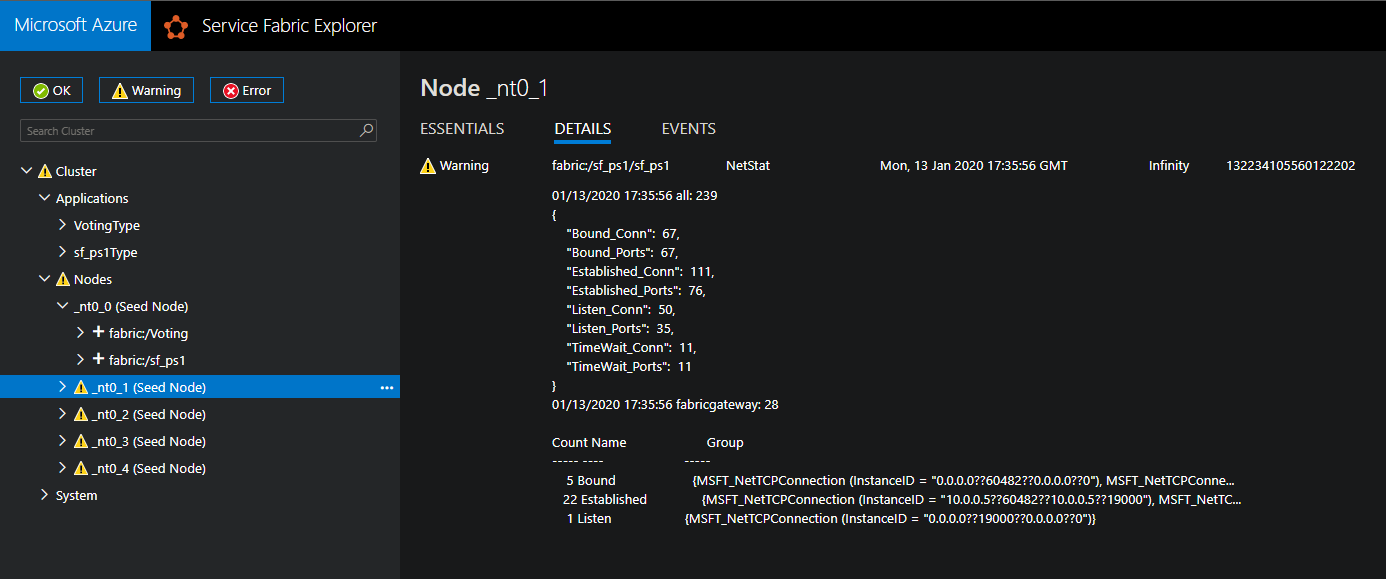Click the warning icon on _nt0_2 row
The height and width of the screenshot is (579, 1386).
coord(81,415)
